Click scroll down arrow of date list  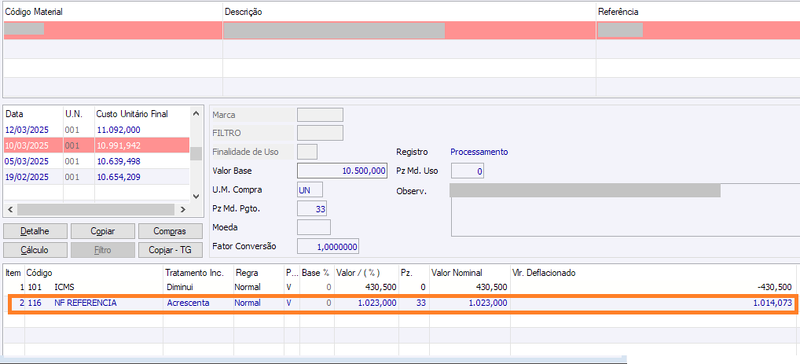[195, 196]
